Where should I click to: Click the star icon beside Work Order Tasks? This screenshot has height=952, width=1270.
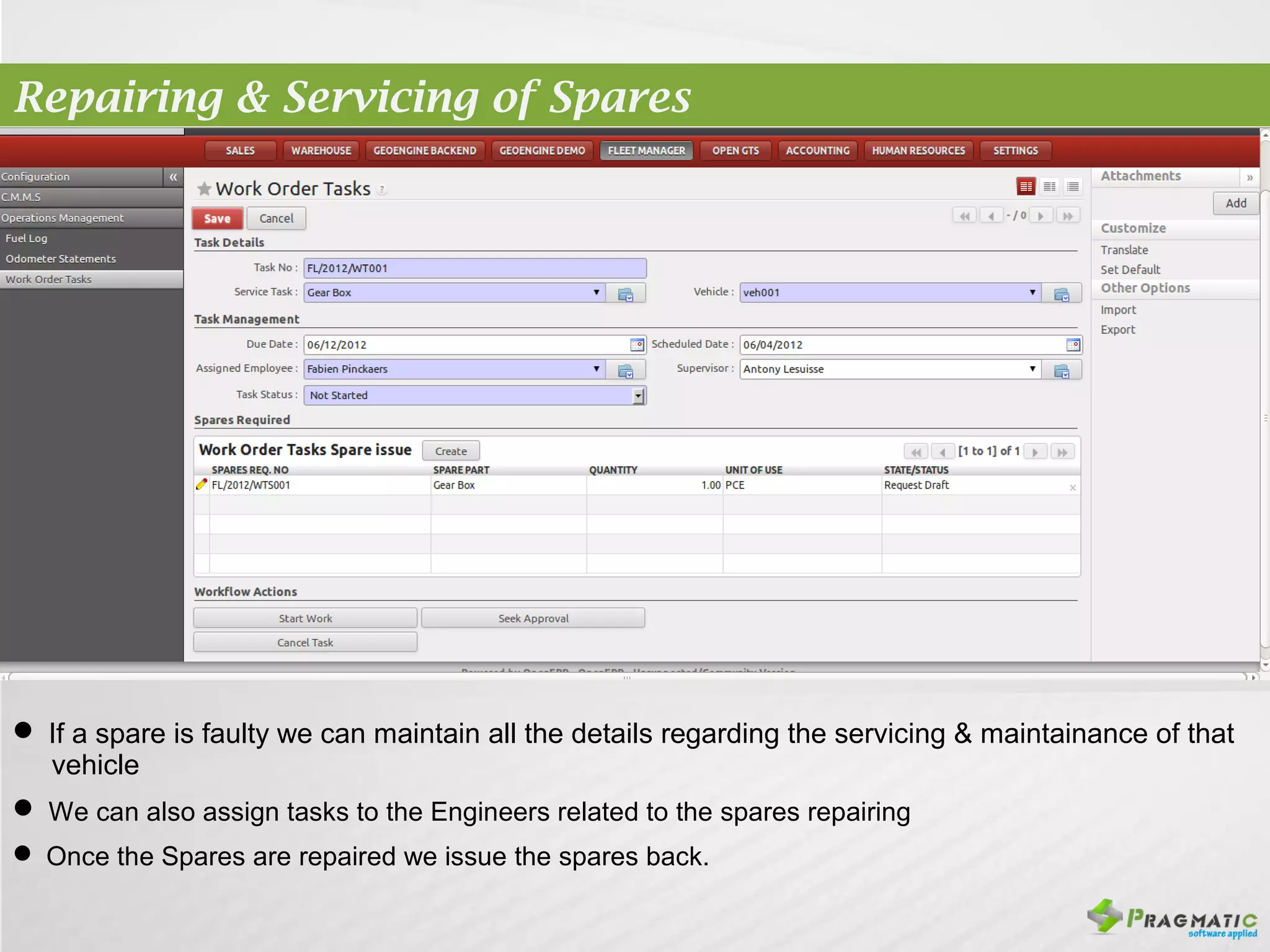204,188
